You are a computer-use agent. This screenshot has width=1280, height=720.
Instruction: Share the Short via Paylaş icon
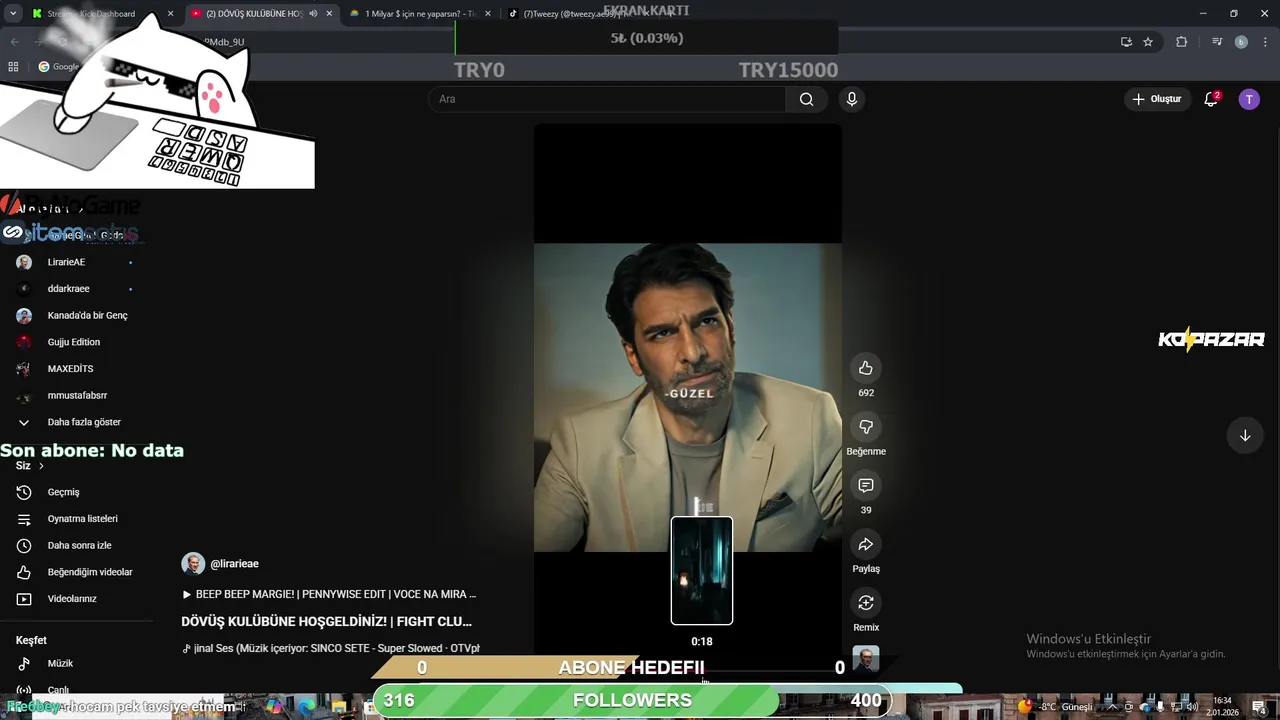(866, 544)
